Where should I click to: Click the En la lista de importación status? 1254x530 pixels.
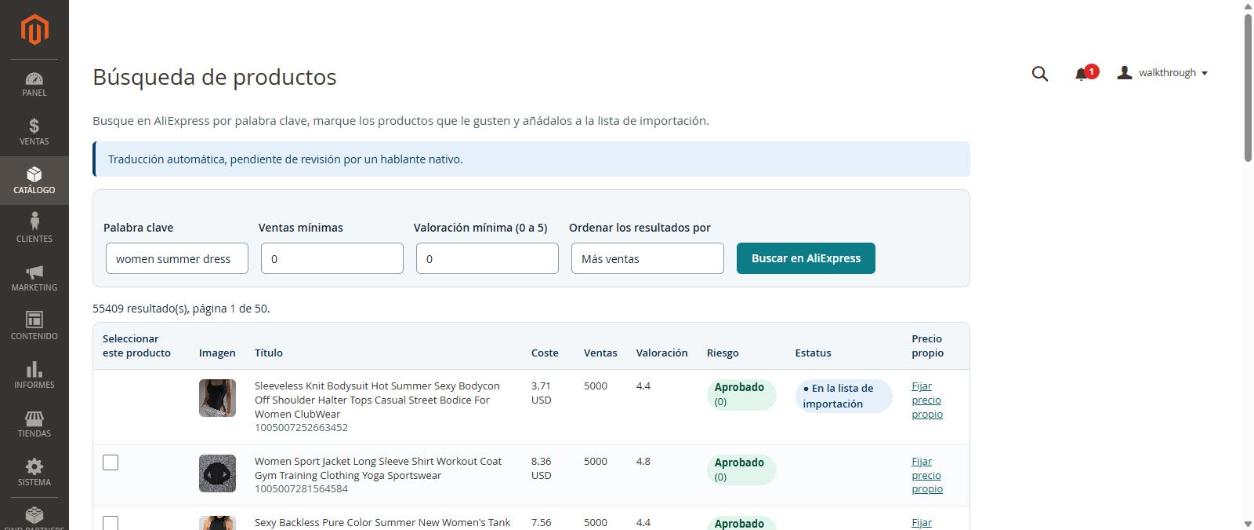pyautogui.click(x=843, y=396)
